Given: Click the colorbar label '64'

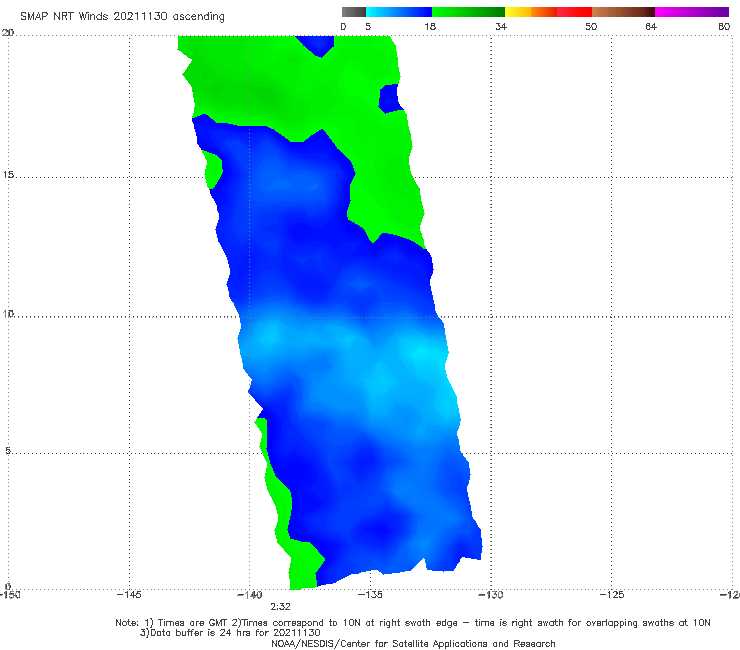Looking at the screenshot, I should [651, 27].
